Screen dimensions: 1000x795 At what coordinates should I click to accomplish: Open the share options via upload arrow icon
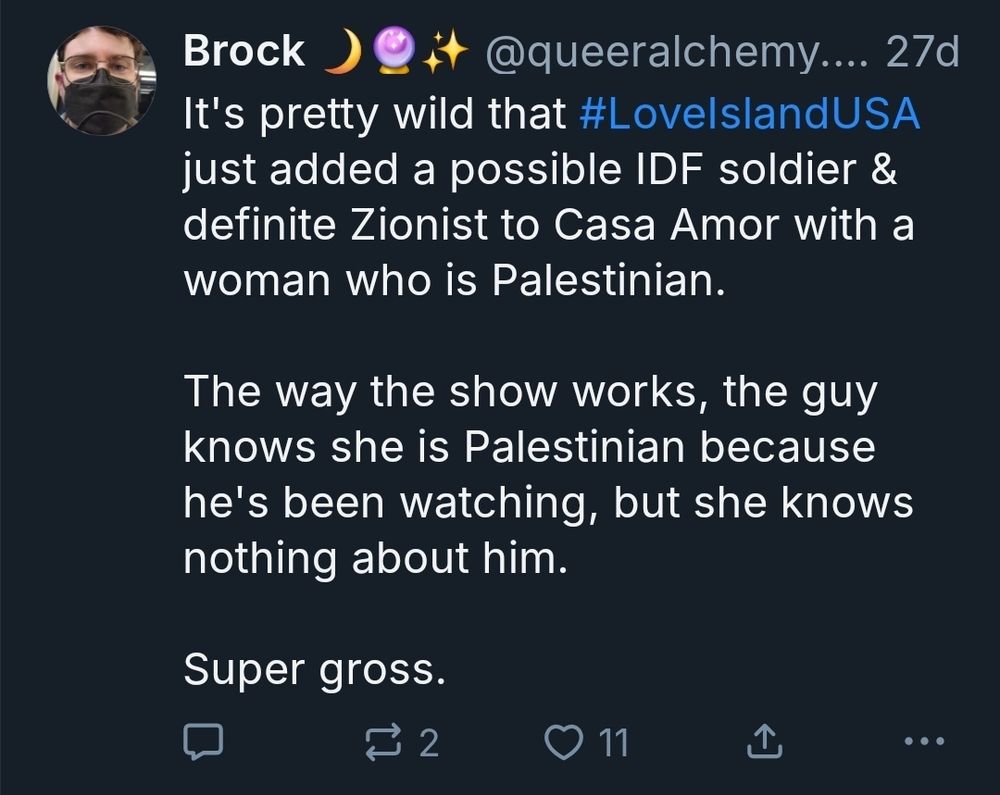765,742
